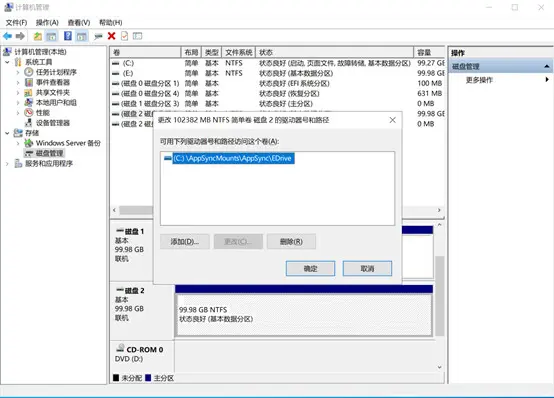Expand the 共享文件夹 node

(18, 93)
